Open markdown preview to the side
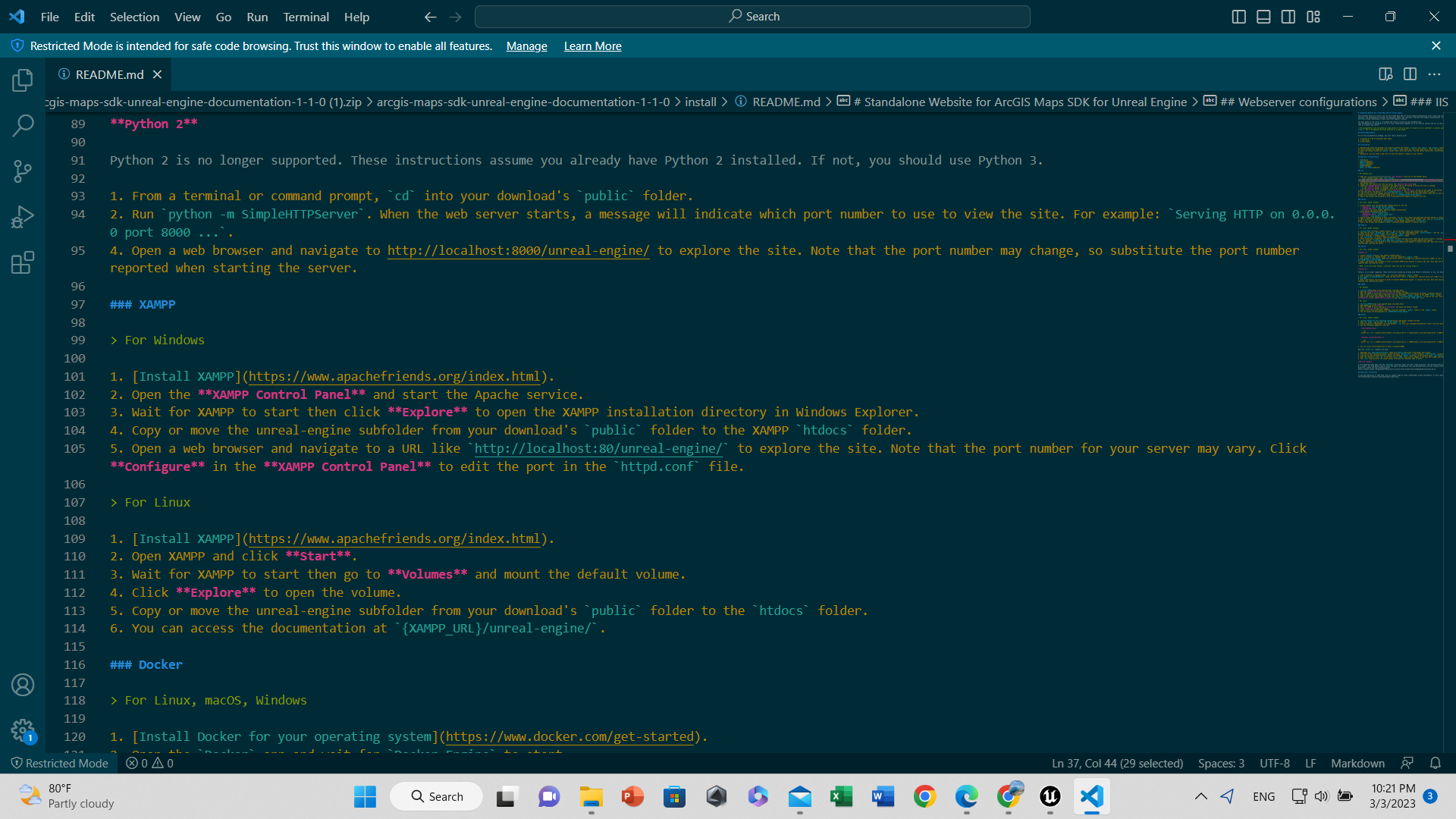1456x819 pixels. (1385, 74)
